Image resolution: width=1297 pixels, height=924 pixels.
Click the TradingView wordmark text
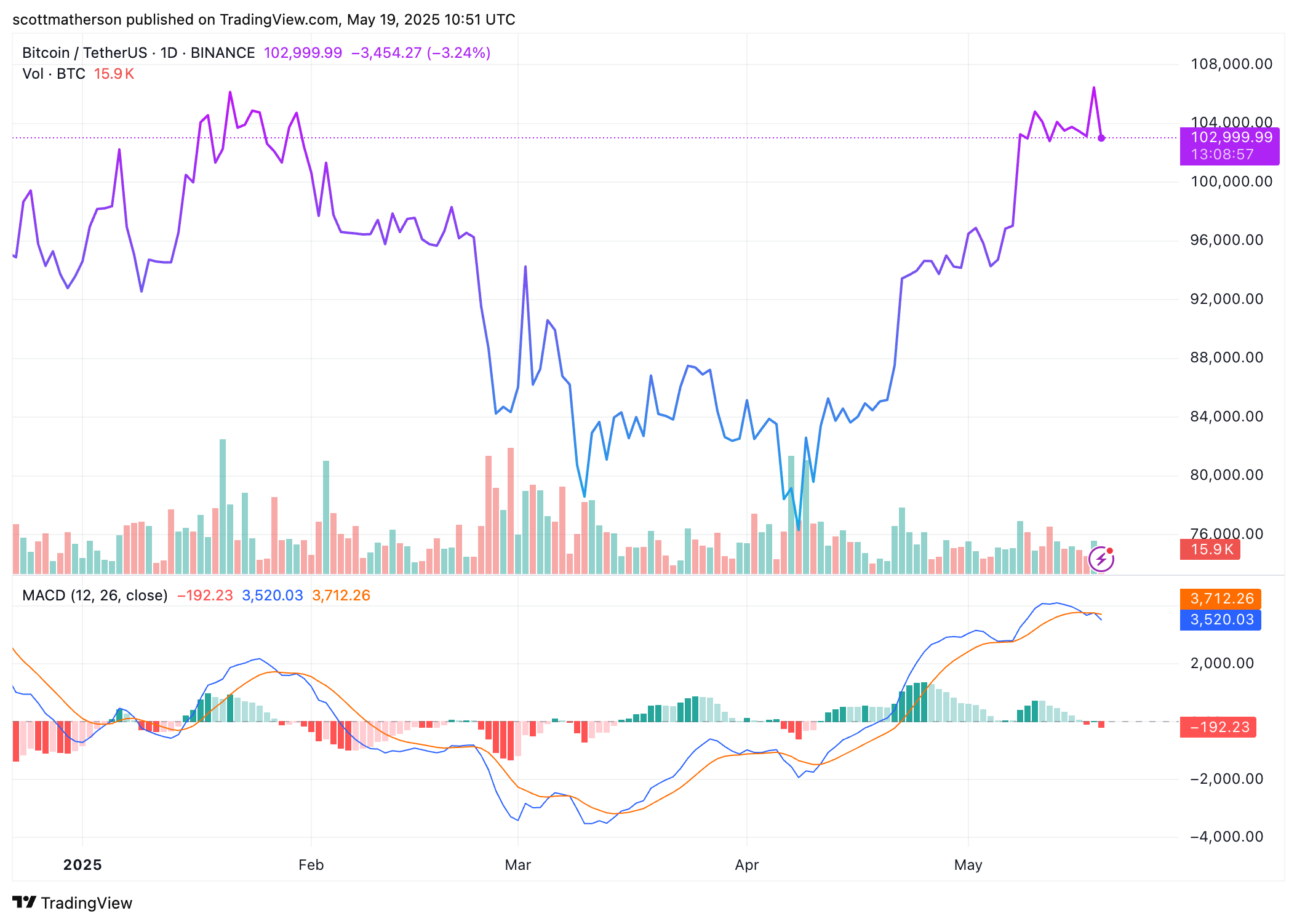tap(87, 902)
